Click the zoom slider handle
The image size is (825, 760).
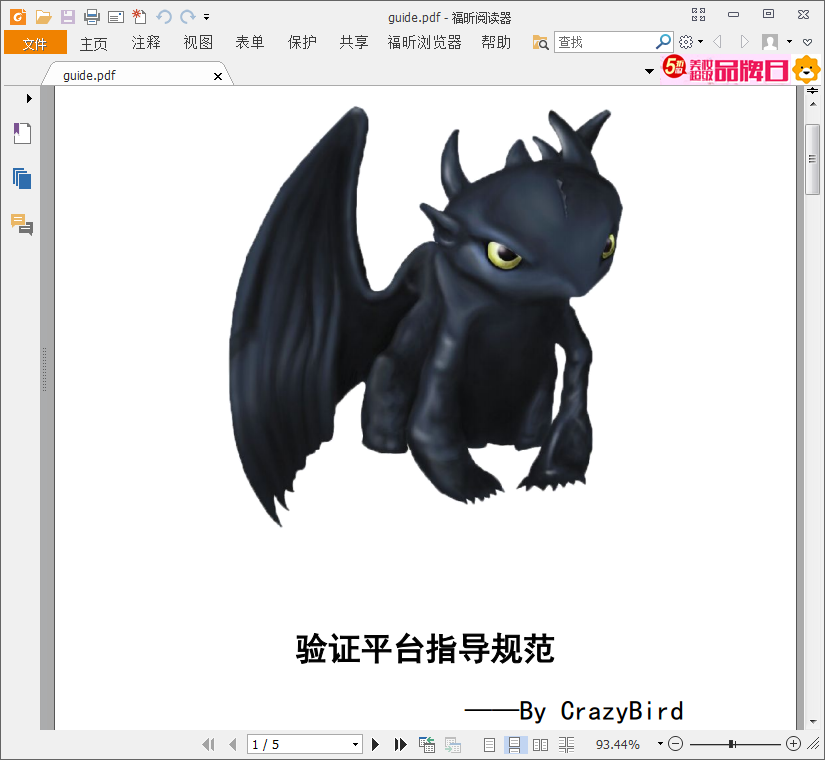pyautogui.click(x=732, y=744)
